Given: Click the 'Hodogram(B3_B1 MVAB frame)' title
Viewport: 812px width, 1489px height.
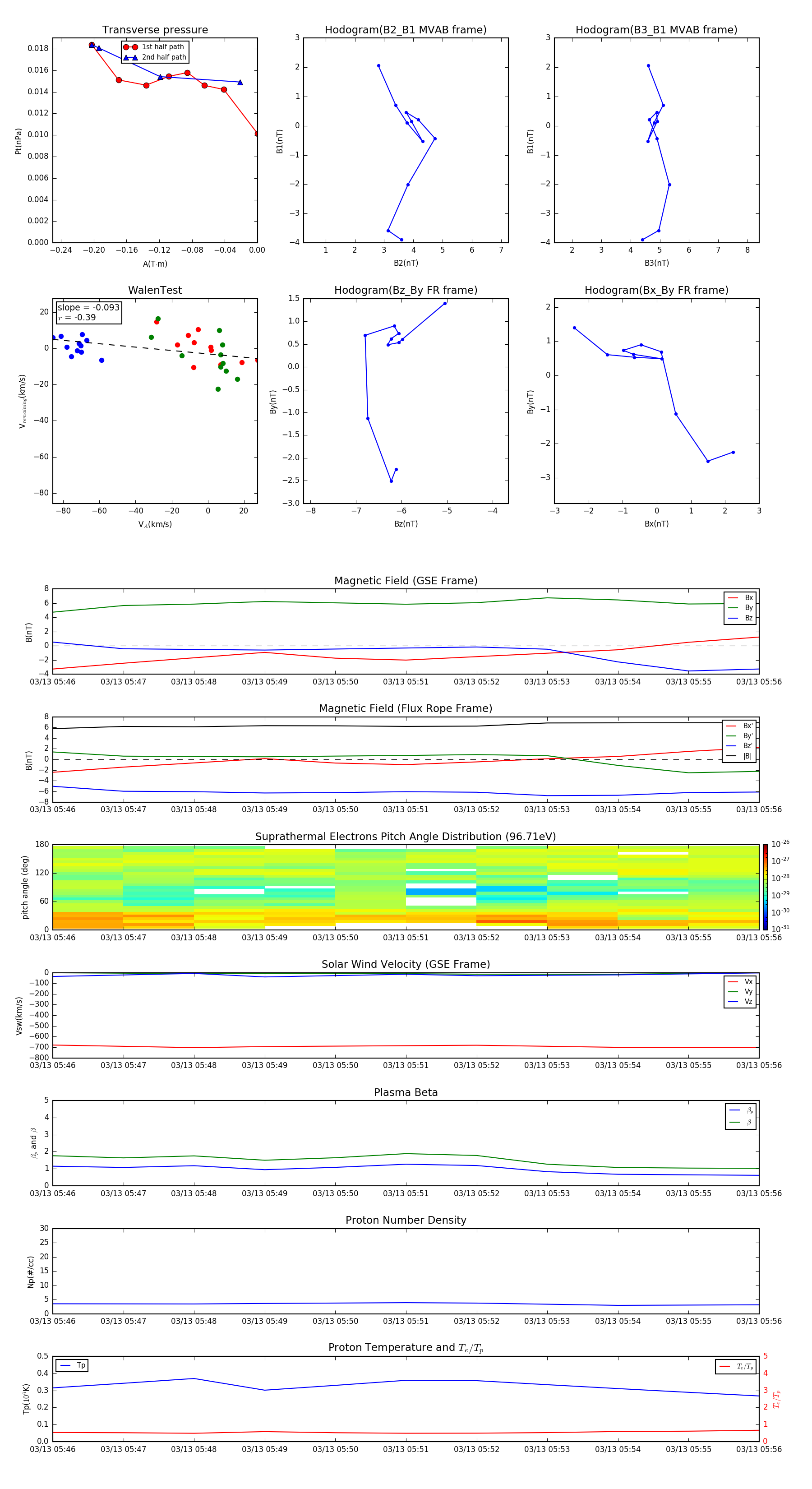Looking at the screenshot, I should (656, 30).
